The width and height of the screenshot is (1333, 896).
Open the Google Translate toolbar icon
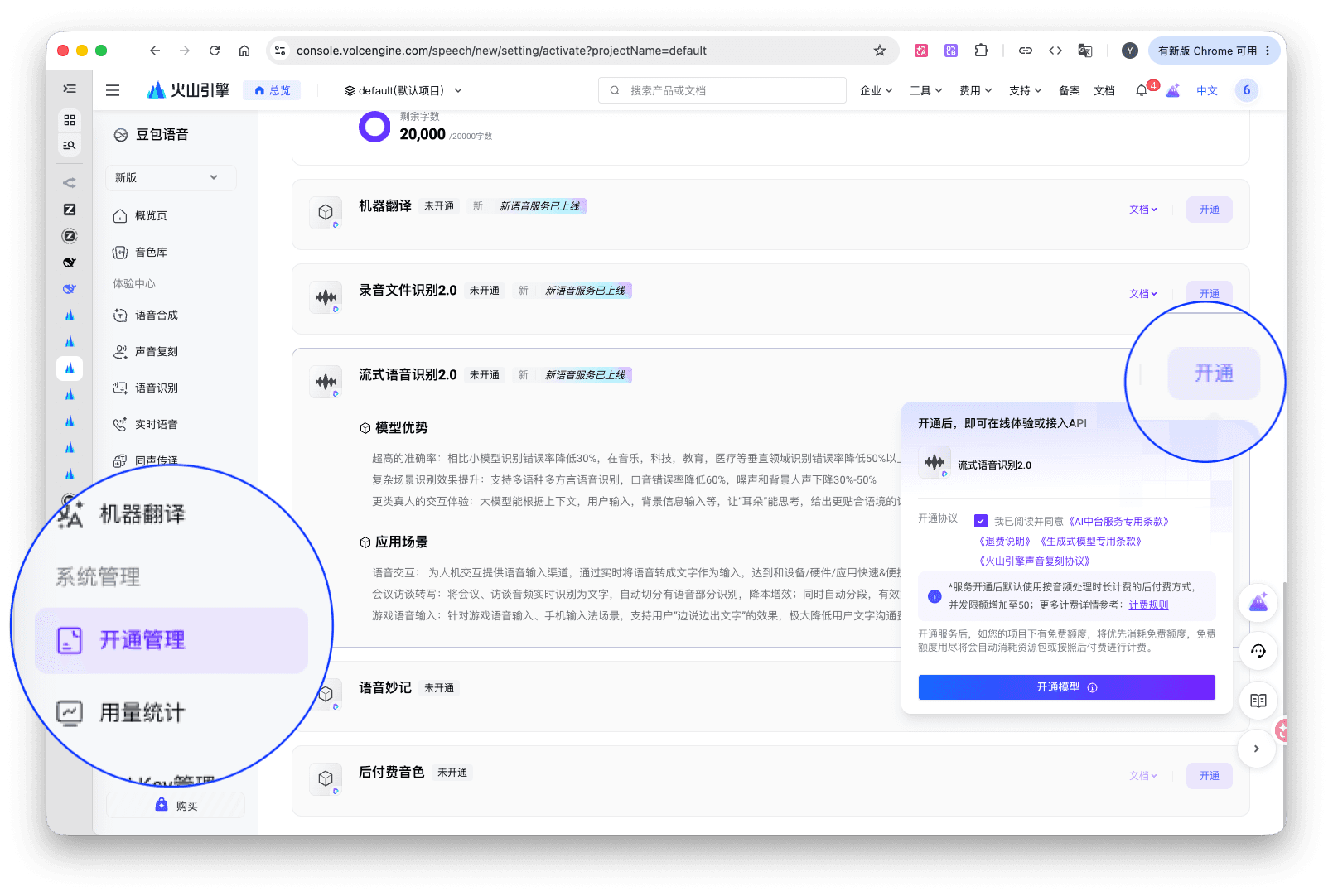(x=1084, y=51)
